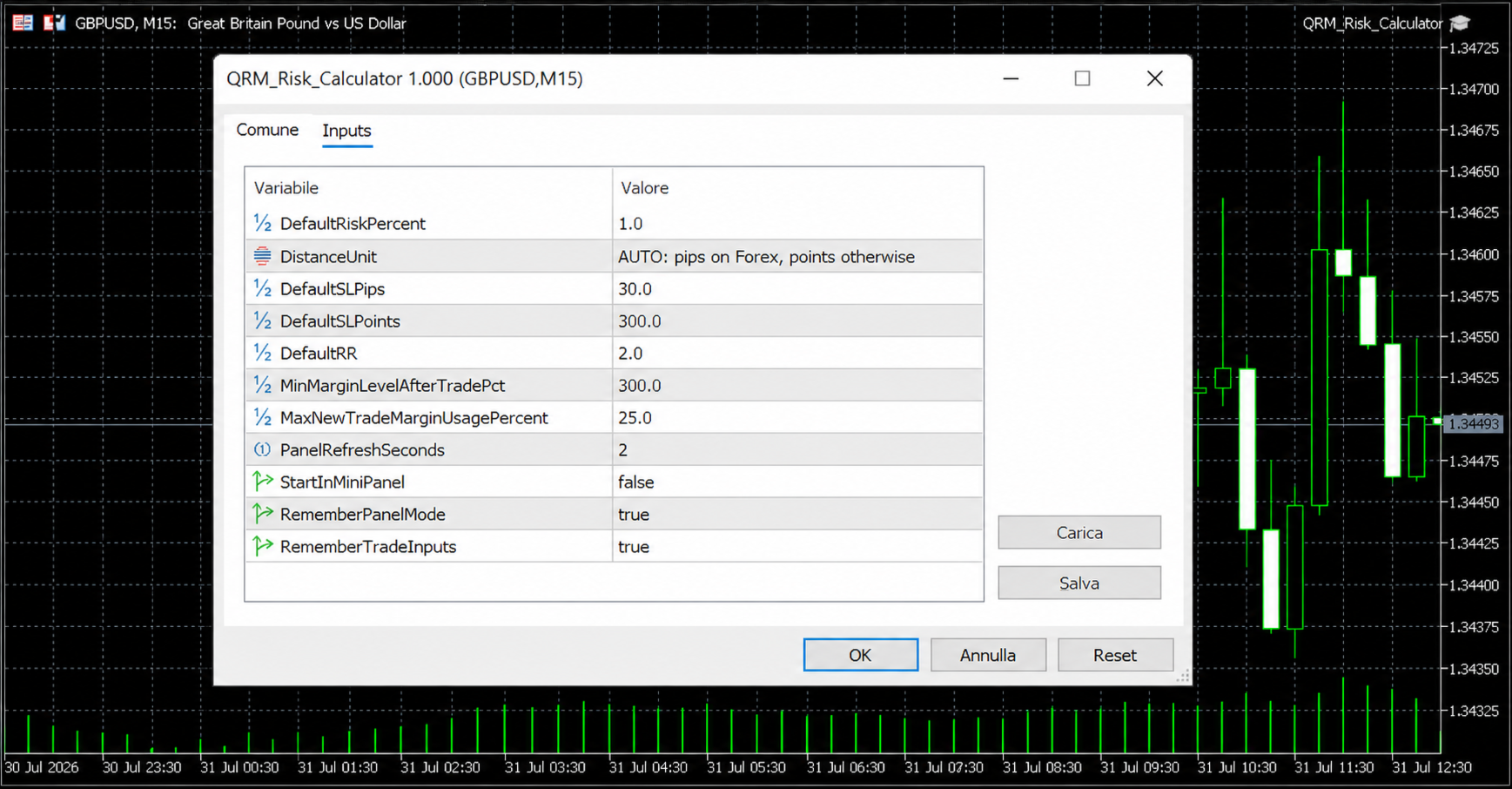The image size is (1512, 789).
Task: Click the MinMarginLevelAfterTradePct type icon
Action: pyautogui.click(x=262, y=385)
